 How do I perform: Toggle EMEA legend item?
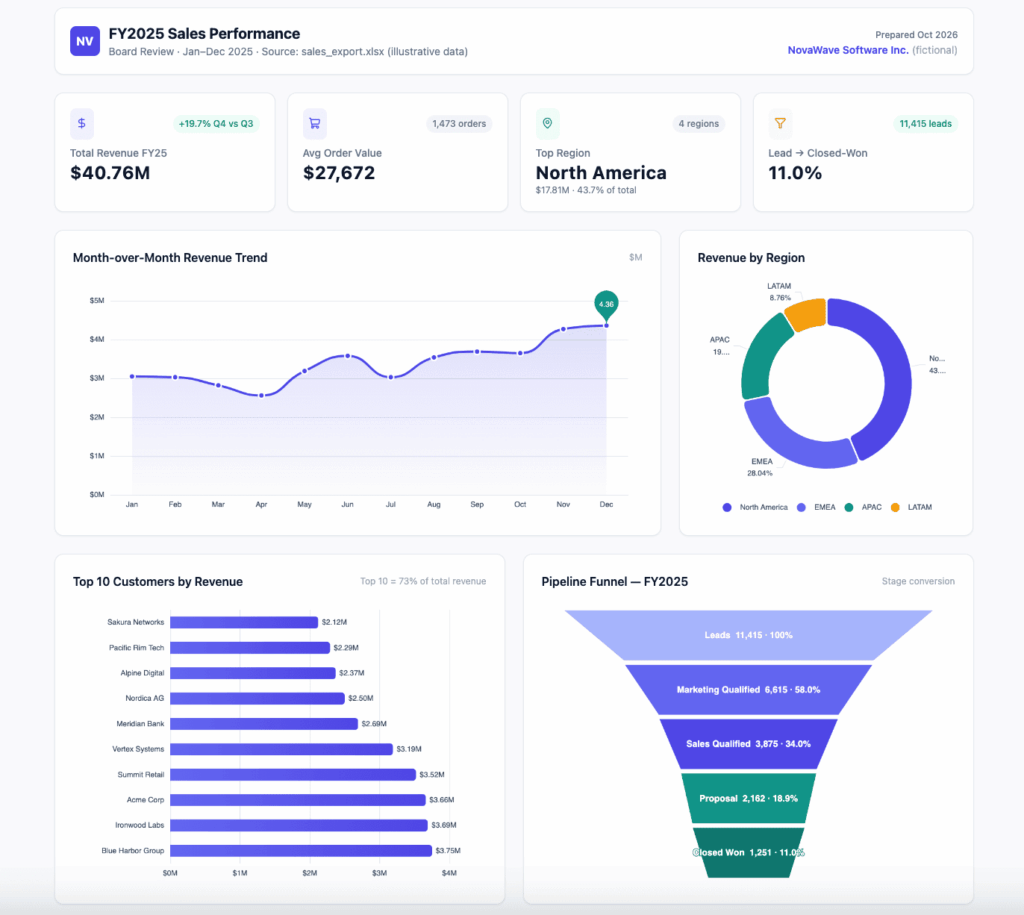click(816, 507)
